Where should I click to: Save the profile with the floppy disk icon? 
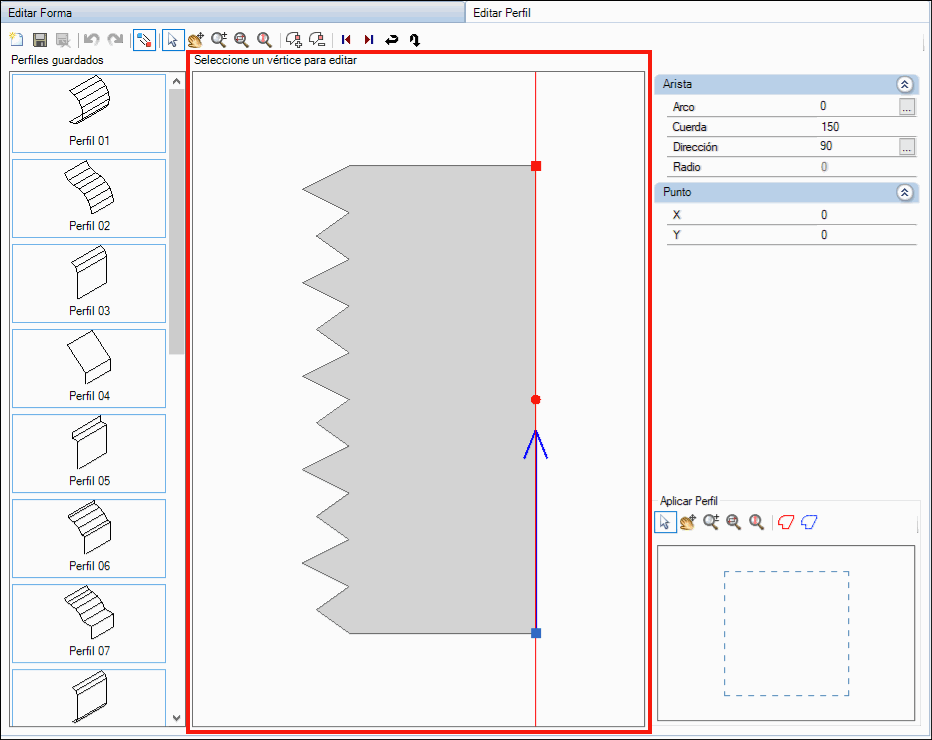tap(40, 40)
